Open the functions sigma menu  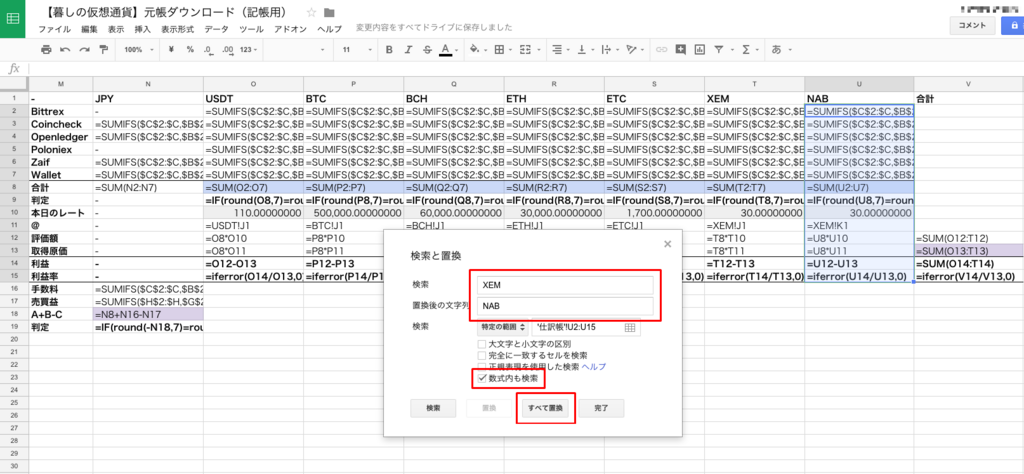tap(748, 50)
